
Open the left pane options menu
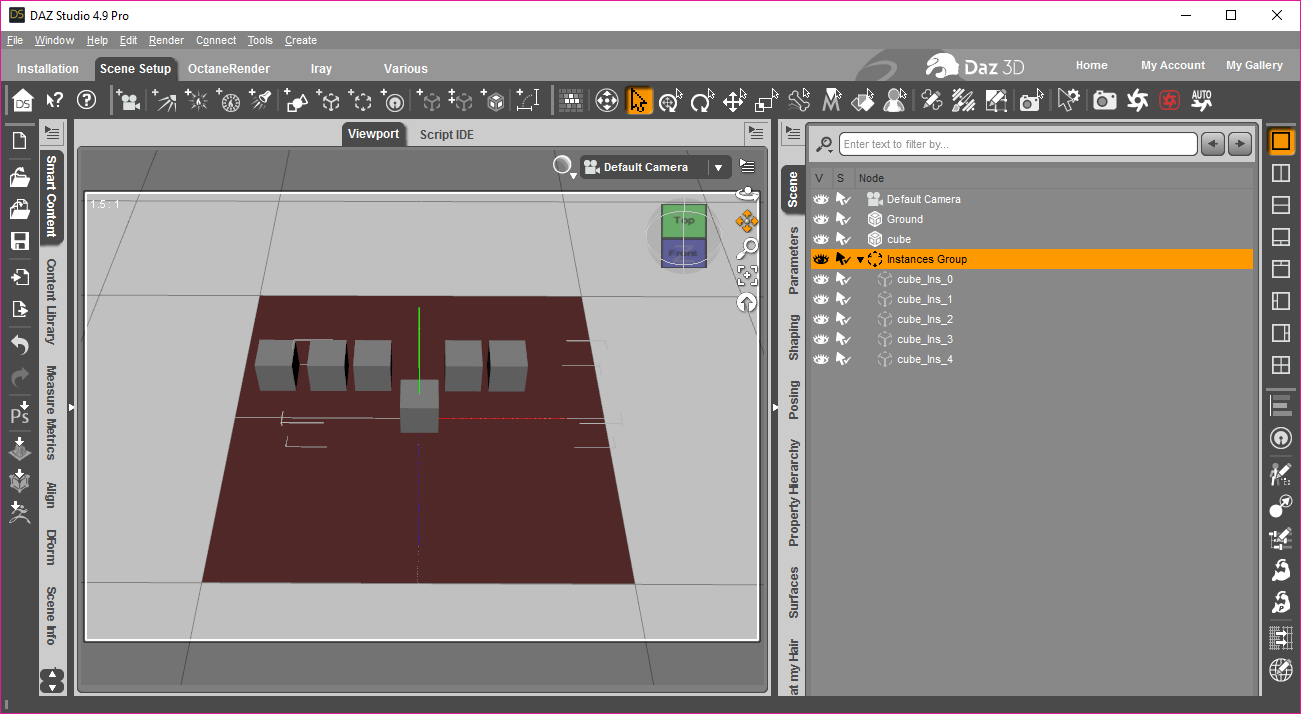click(53, 133)
